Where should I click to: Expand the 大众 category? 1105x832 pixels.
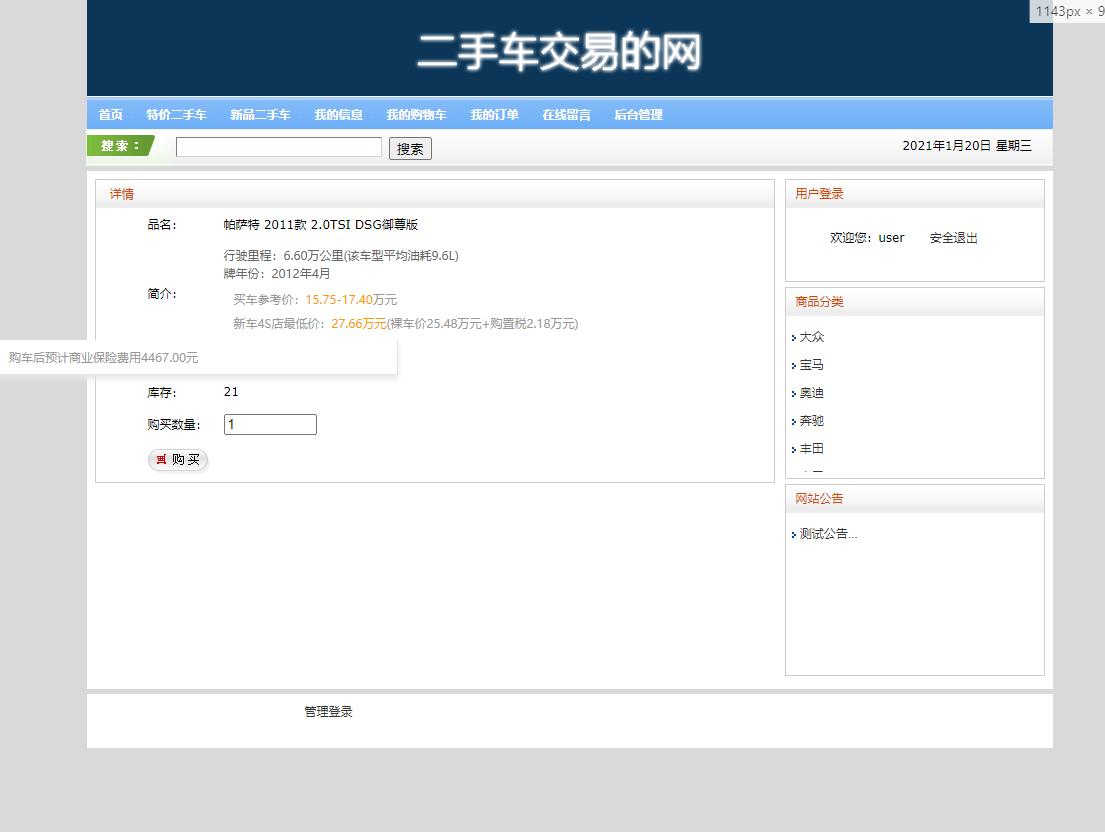(x=810, y=337)
